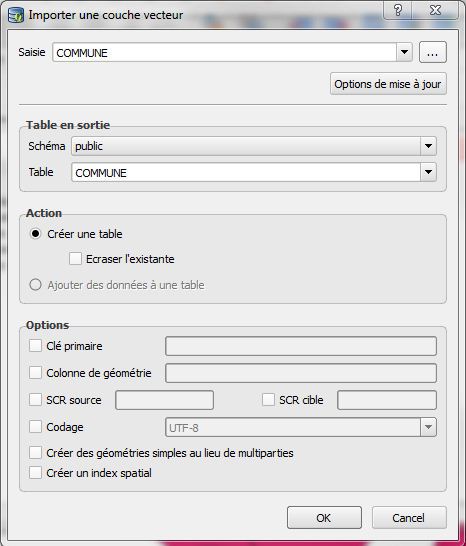Click the database icon in the title bar
Viewport: 466px width, 546px height.
(x=16, y=15)
